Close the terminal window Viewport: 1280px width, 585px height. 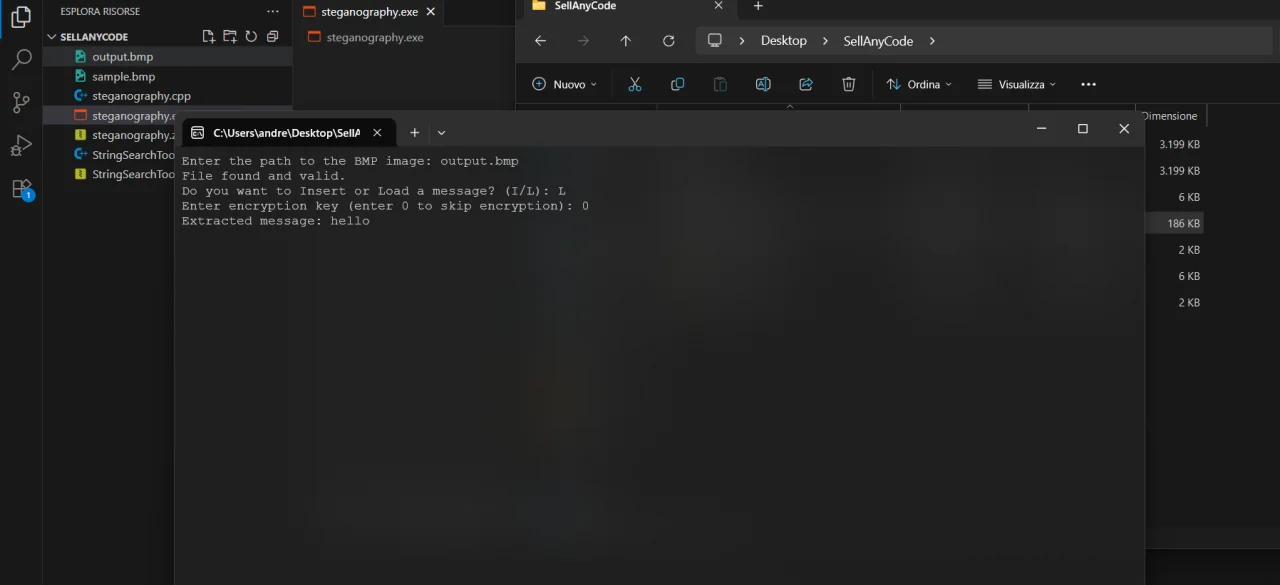tap(1124, 129)
